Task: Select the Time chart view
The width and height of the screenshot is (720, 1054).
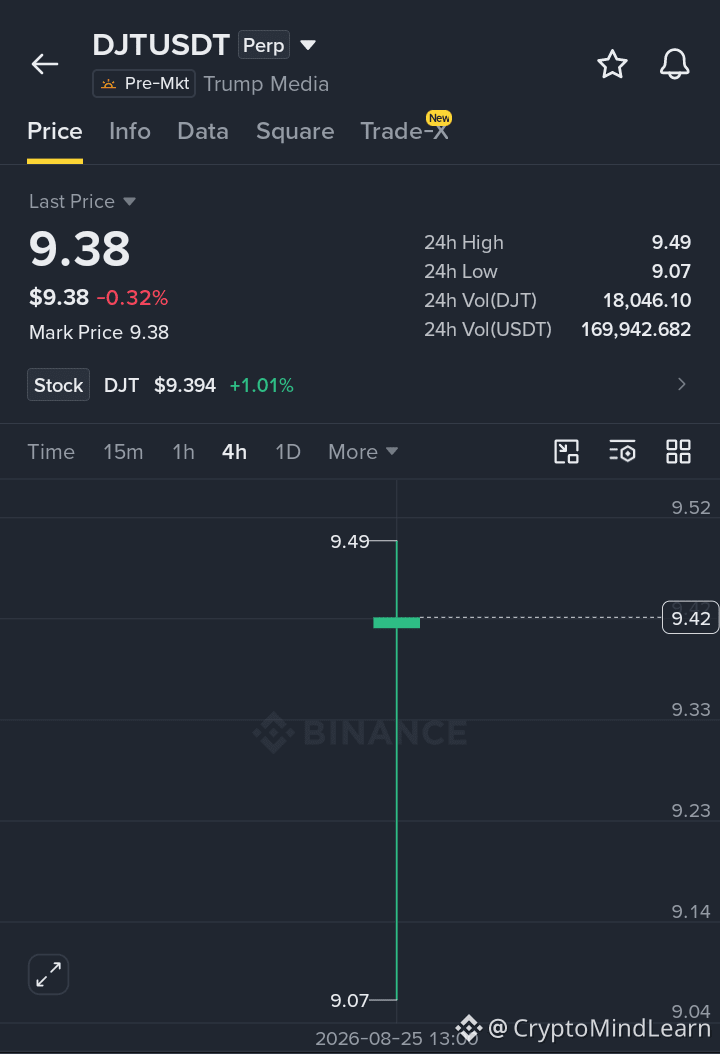Action: point(51,452)
